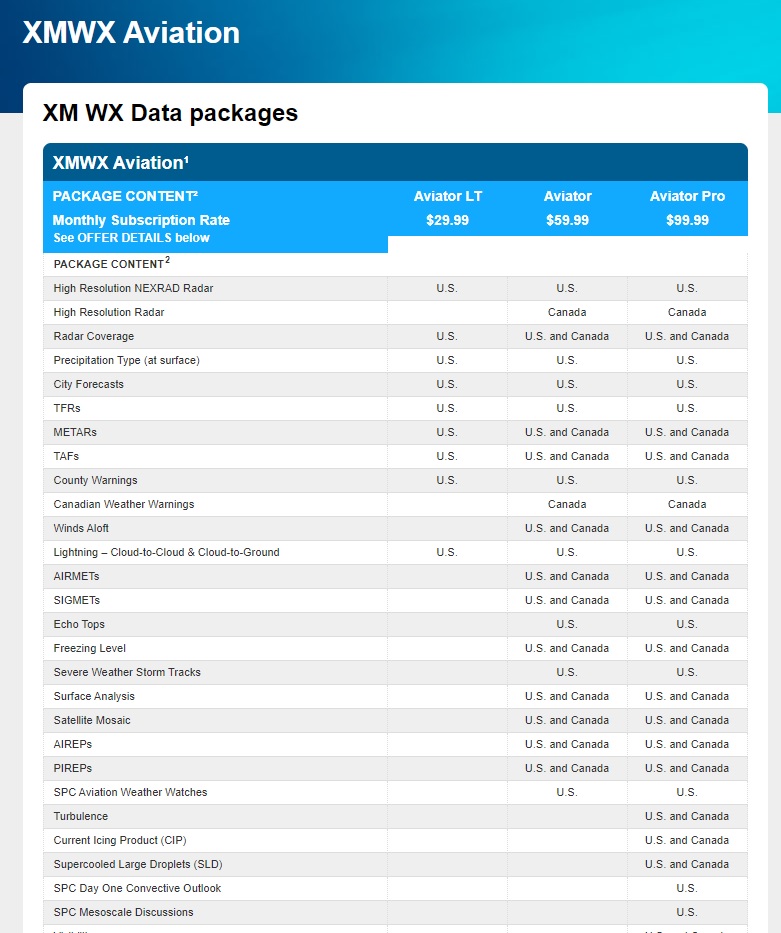This screenshot has height=933, width=781.
Task: Click the $59.99 monthly rate
Action: click(x=567, y=220)
